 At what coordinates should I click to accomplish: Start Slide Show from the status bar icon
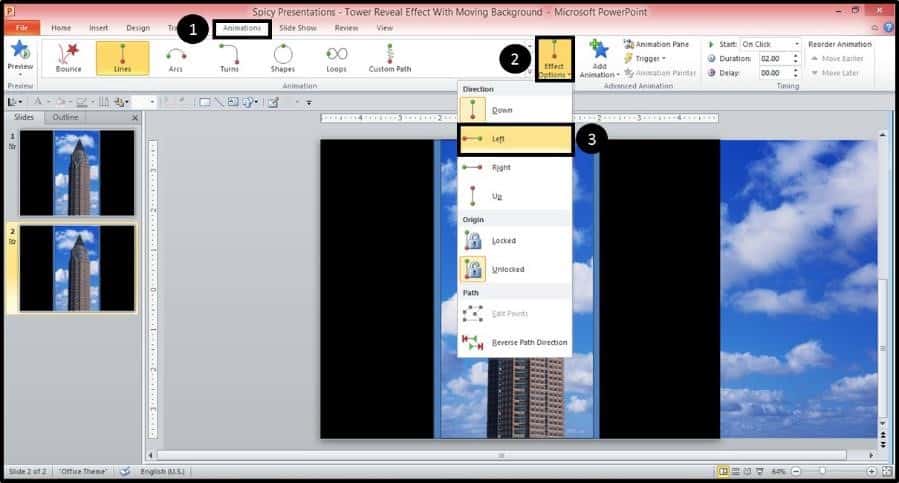(760, 472)
